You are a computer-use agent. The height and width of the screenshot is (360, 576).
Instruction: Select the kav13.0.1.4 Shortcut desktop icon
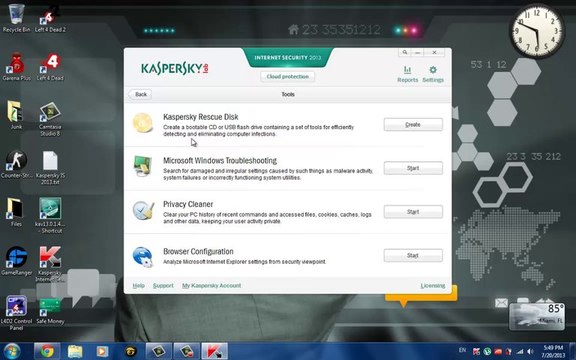pos(50,216)
